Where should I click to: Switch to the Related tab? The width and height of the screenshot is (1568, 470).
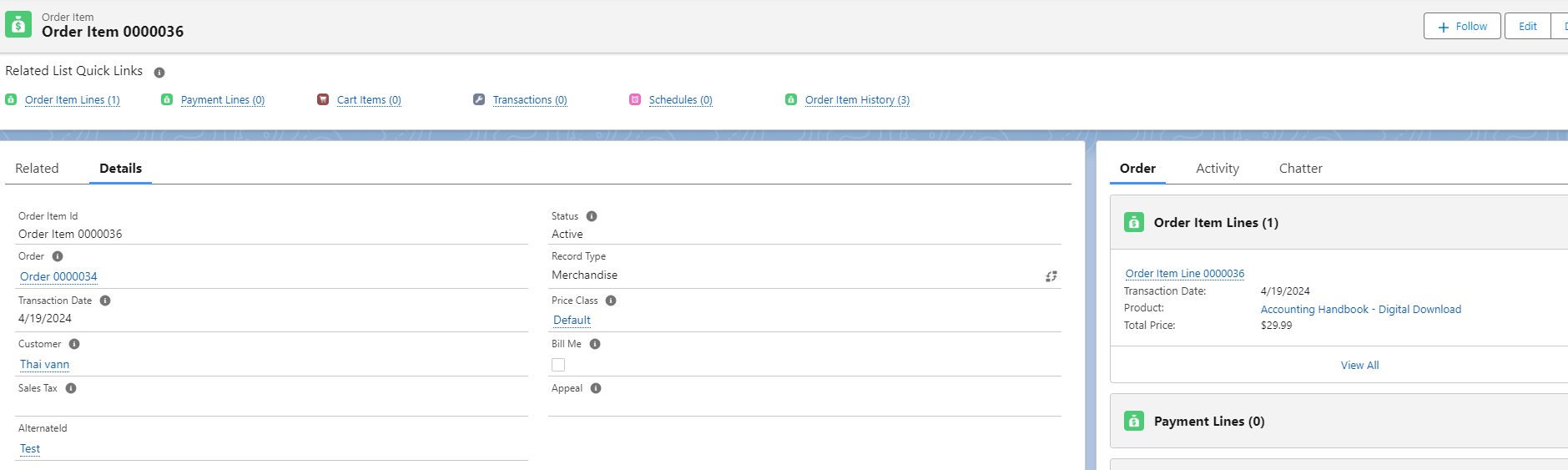pyautogui.click(x=37, y=169)
